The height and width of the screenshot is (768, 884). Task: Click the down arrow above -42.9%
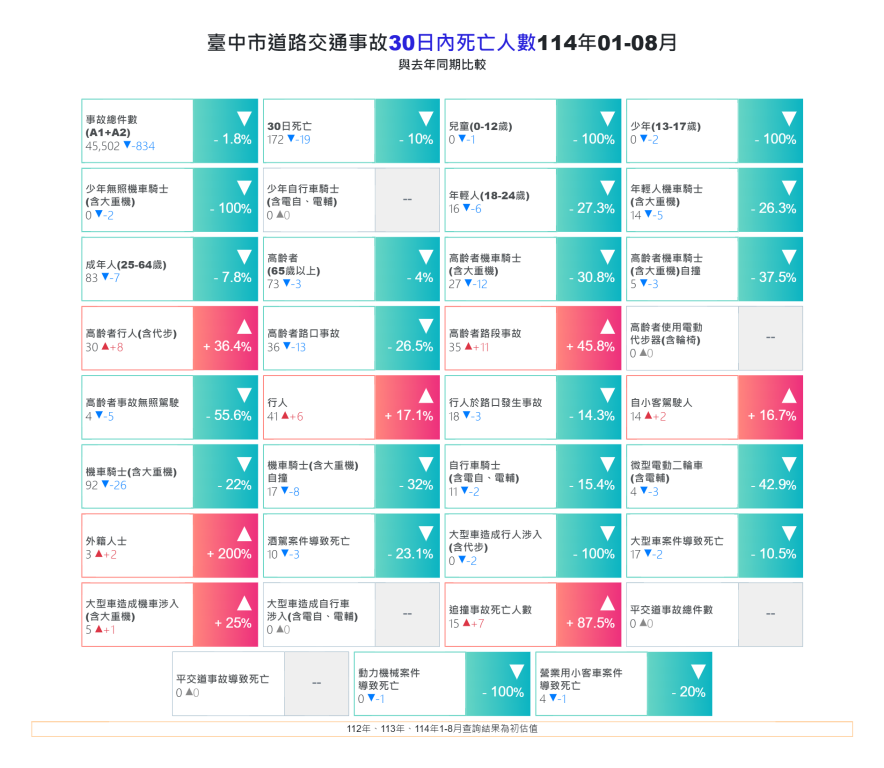click(789, 463)
